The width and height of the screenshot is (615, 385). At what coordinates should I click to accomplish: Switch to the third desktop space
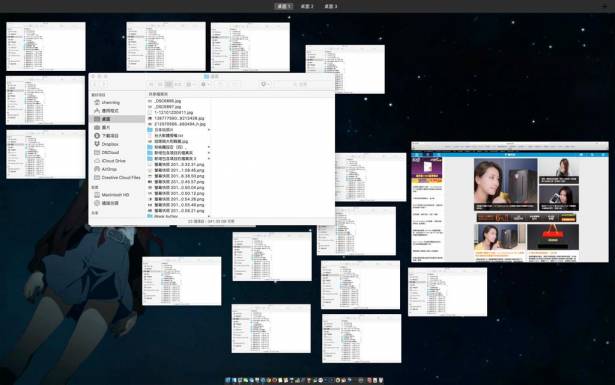click(x=331, y=6)
